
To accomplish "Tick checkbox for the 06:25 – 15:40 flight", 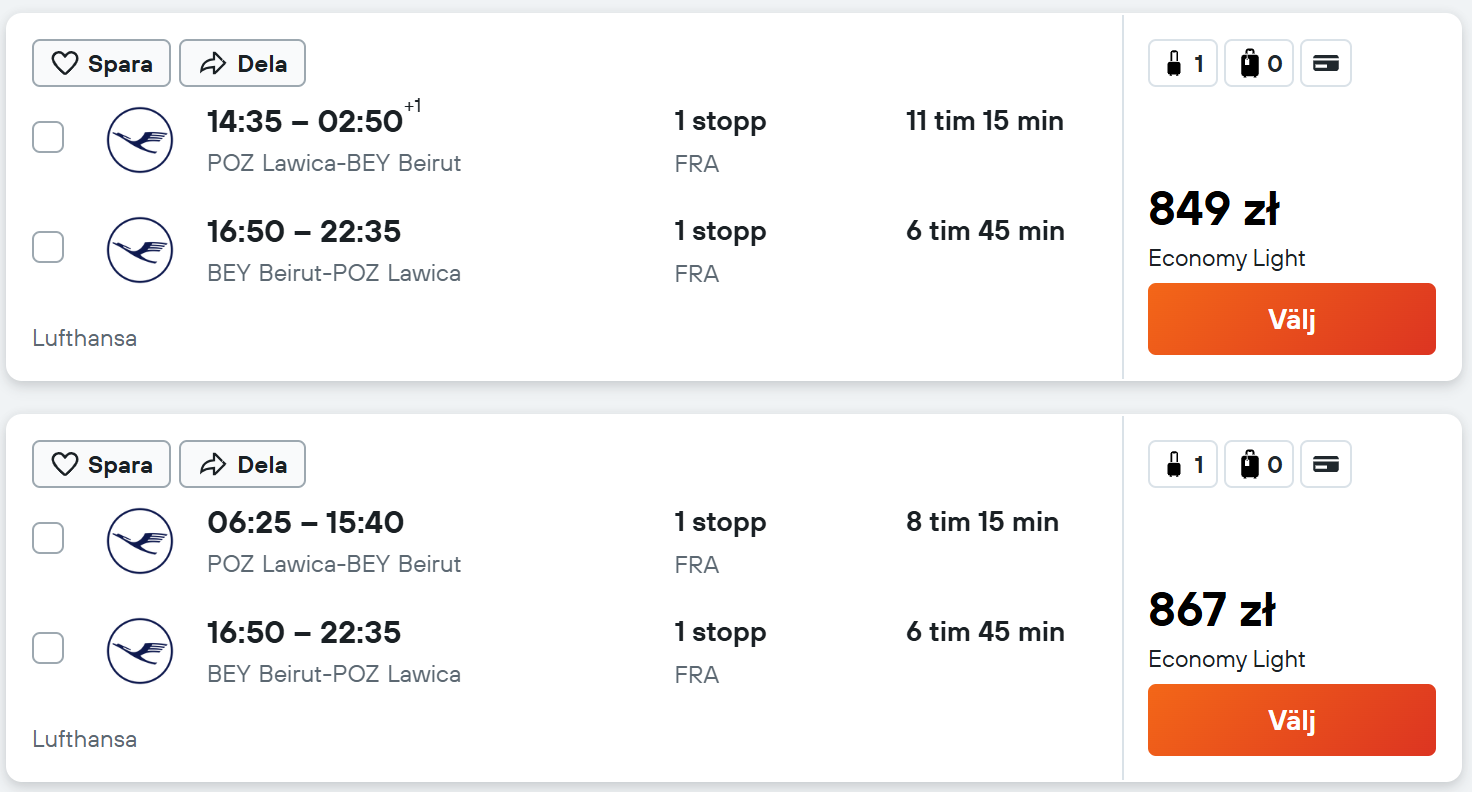I will [48, 538].
